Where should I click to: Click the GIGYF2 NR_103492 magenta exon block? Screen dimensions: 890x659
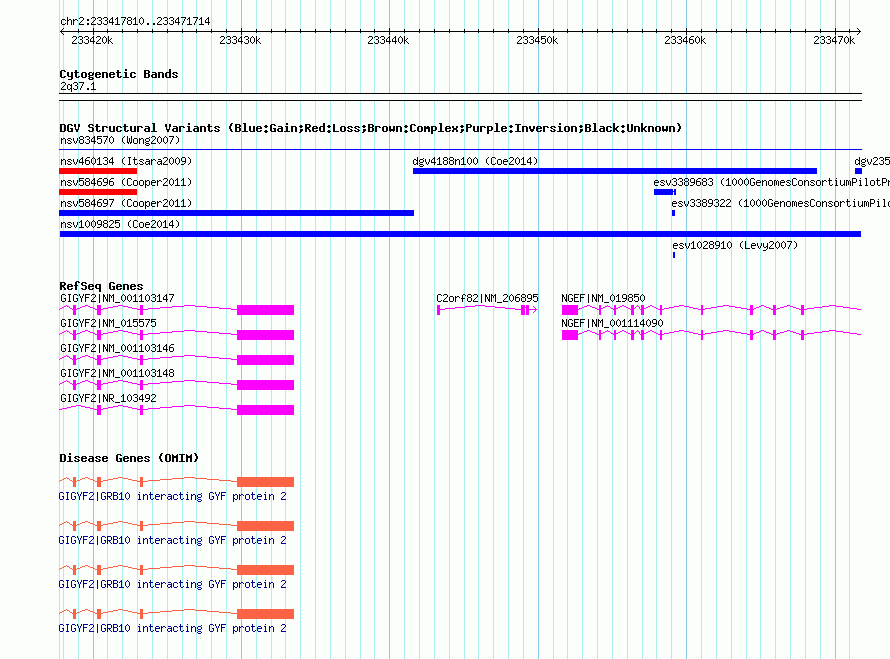pos(265,410)
